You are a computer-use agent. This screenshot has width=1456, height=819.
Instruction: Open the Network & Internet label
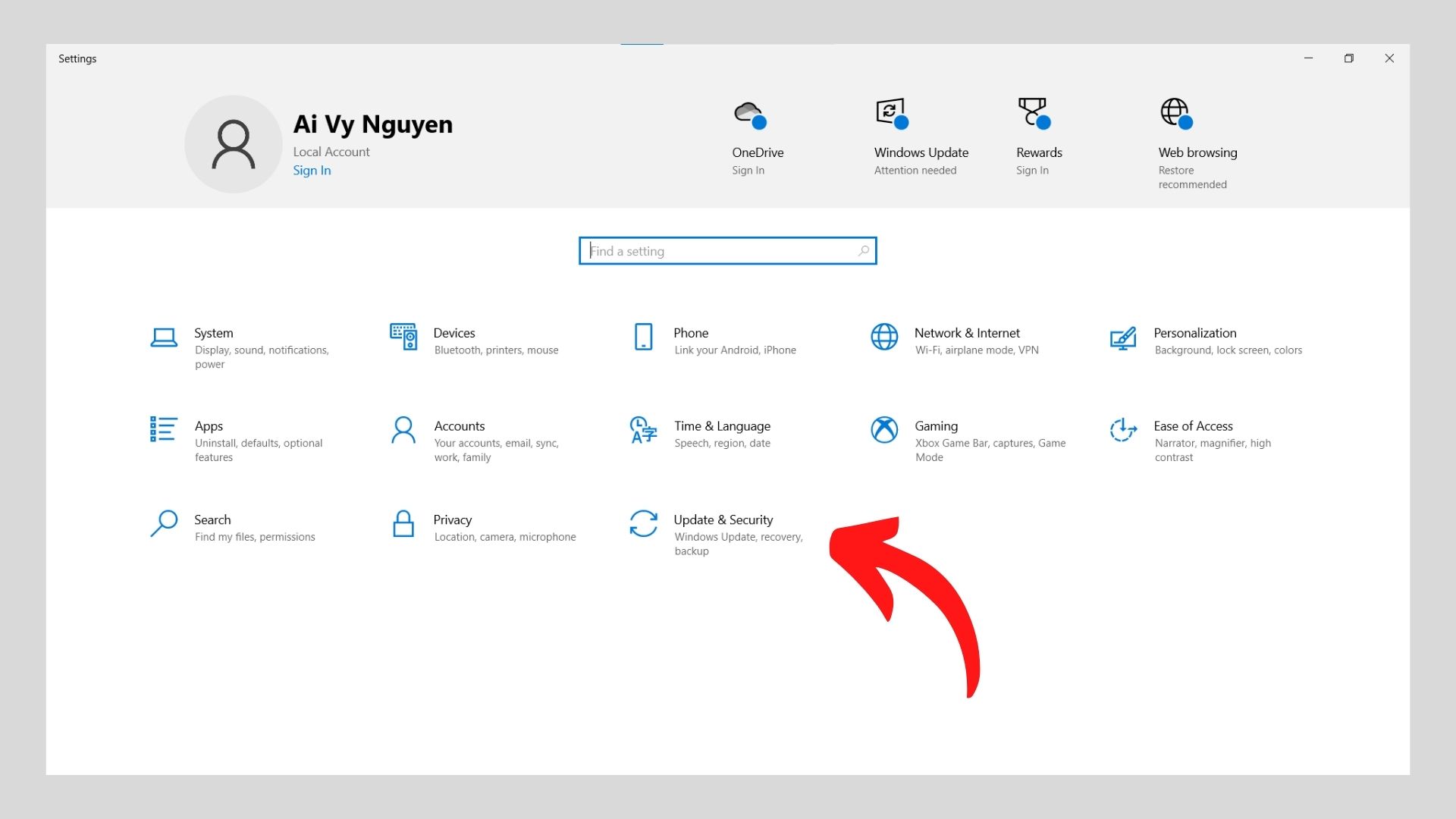point(967,333)
